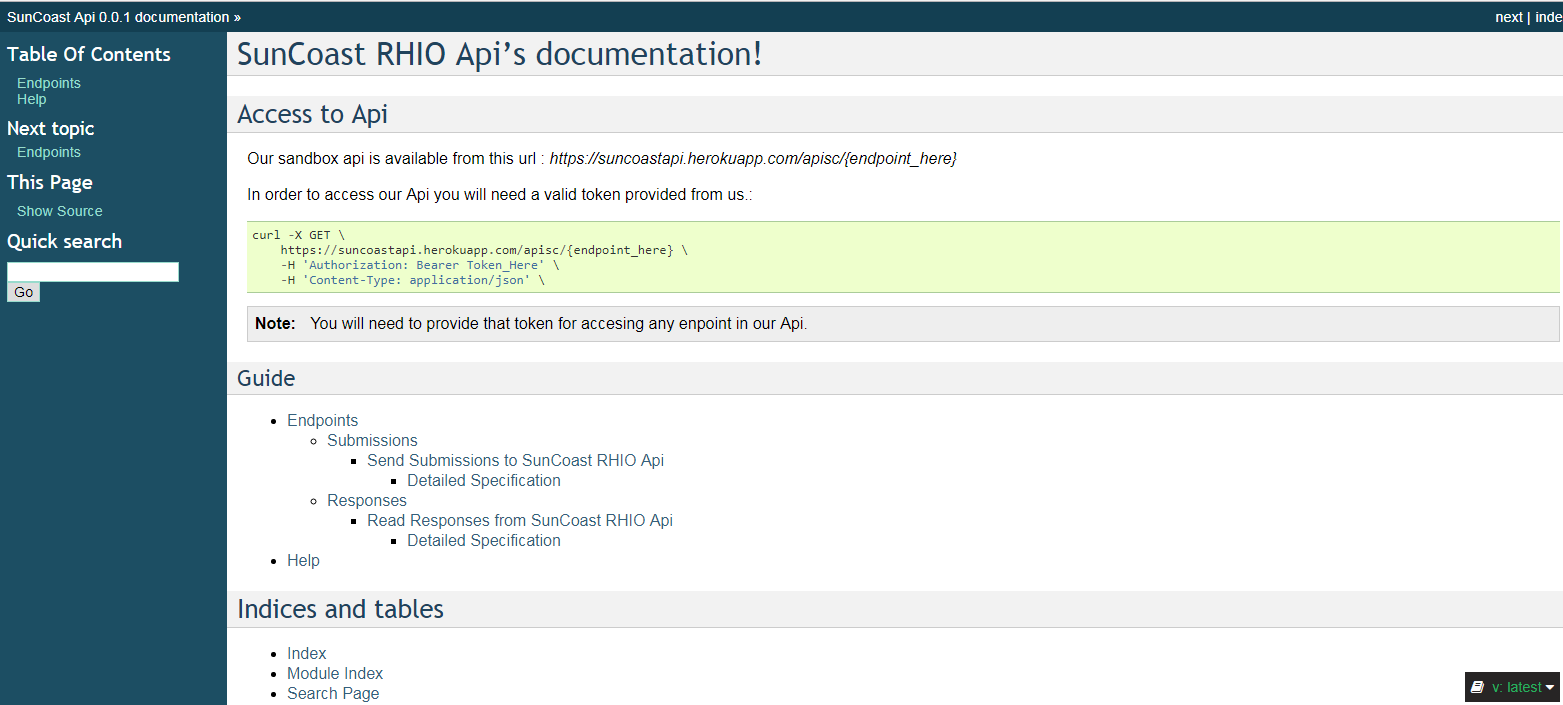Open the Search Page link
This screenshot has width=1563, height=705.
(333, 694)
